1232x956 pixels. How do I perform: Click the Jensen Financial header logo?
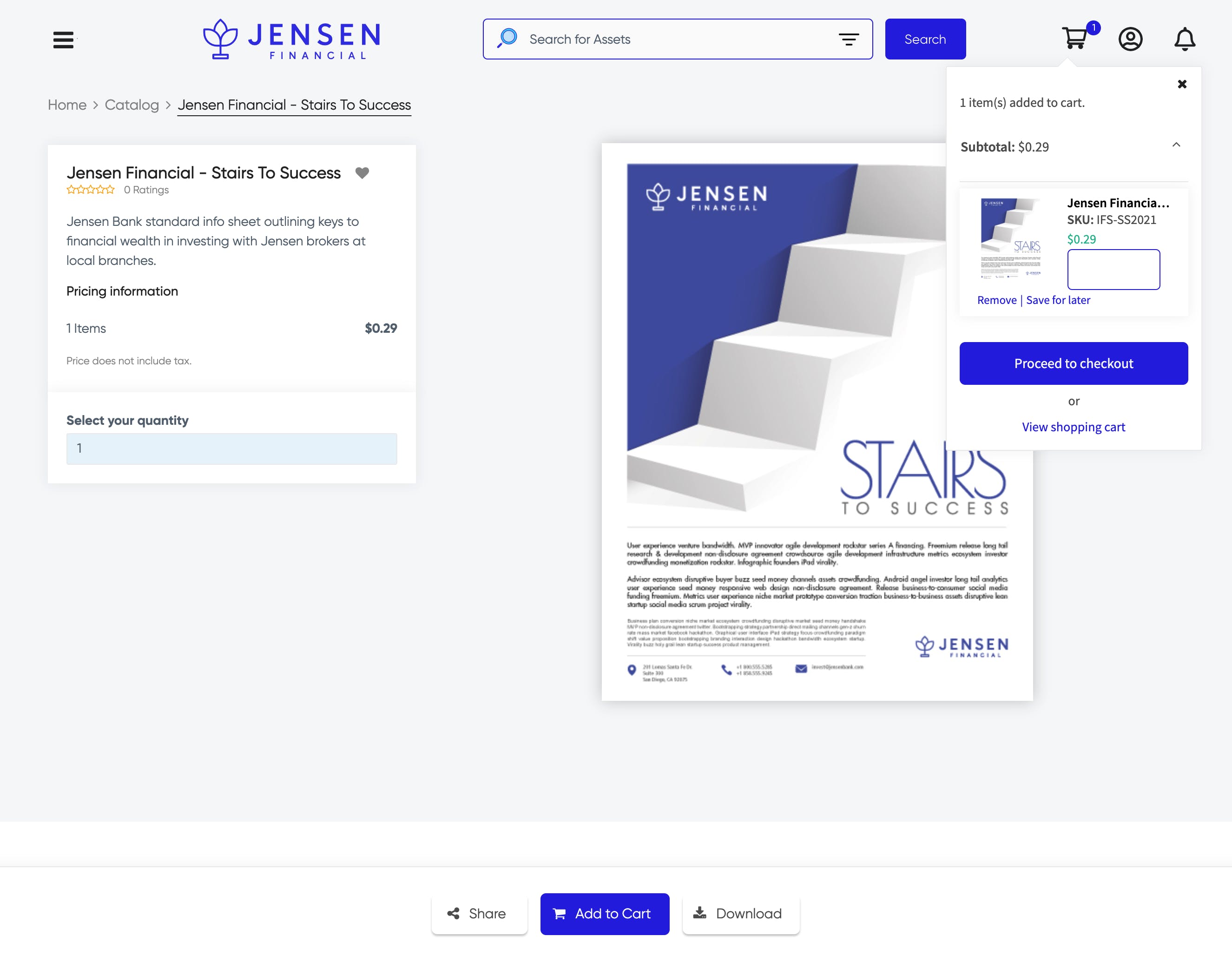[292, 39]
